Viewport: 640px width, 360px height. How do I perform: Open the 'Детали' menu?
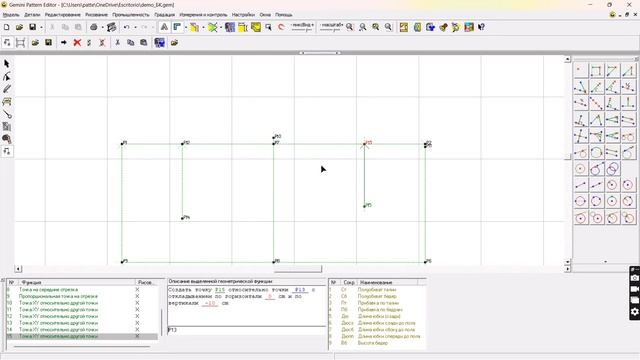[32, 15]
